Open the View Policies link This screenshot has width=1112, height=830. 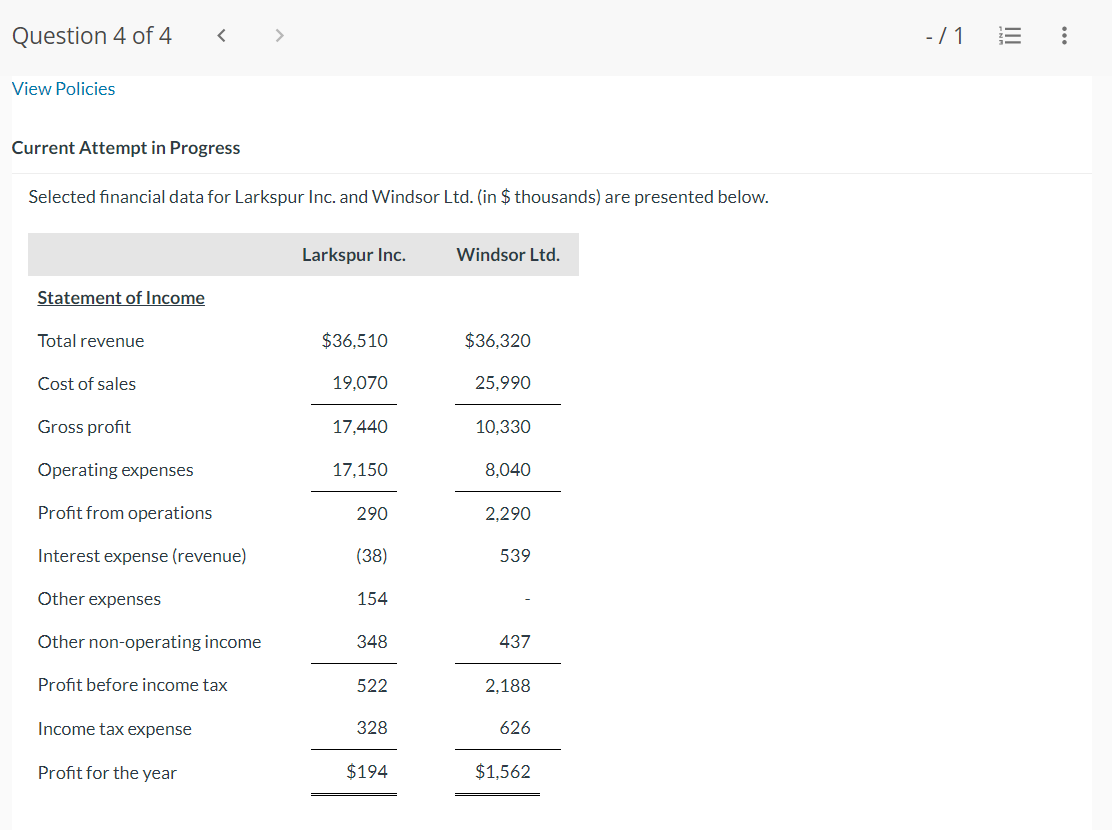(63, 88)
